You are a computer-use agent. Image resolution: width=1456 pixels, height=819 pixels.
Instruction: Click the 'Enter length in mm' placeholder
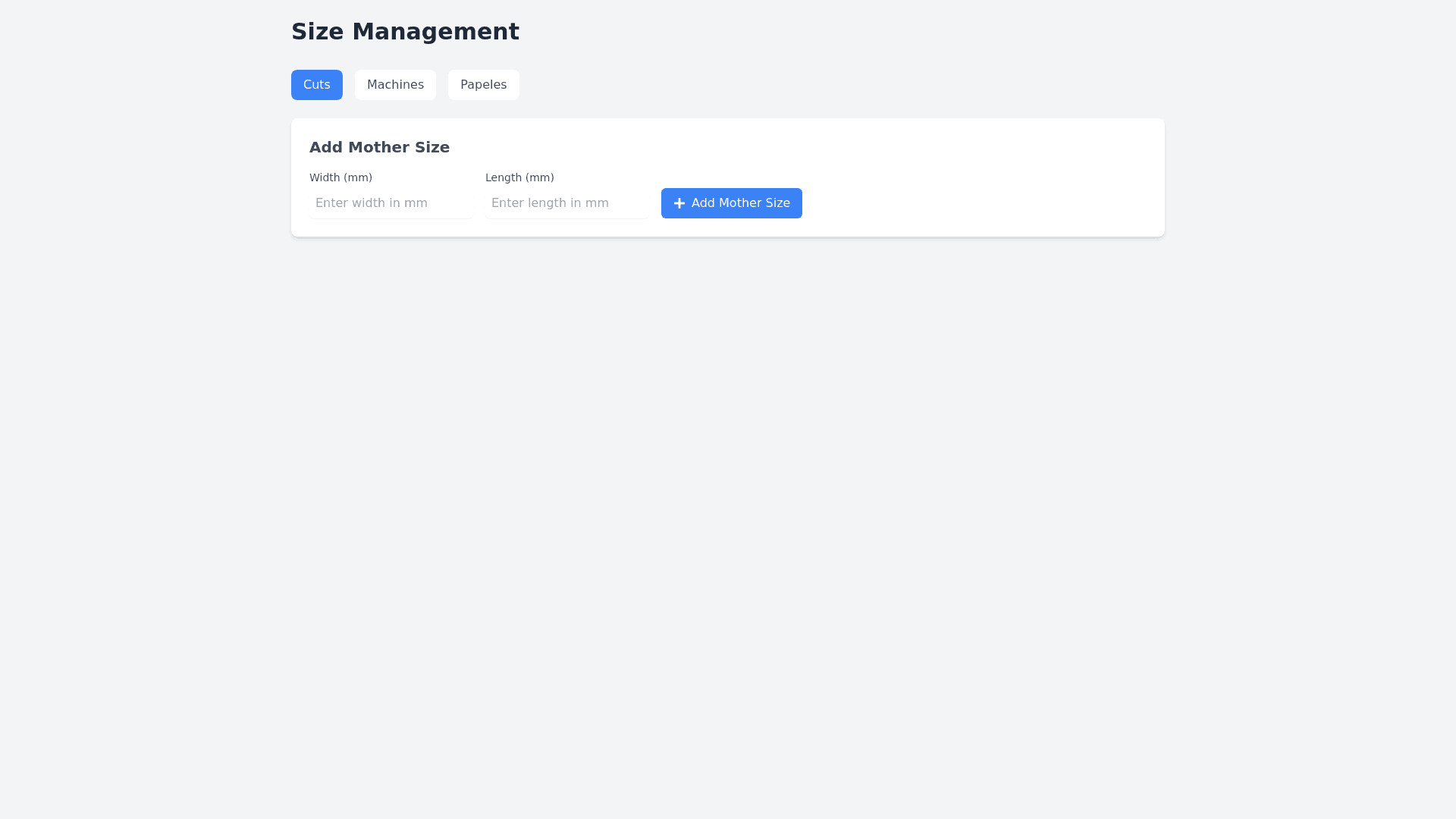click(550, 203)
